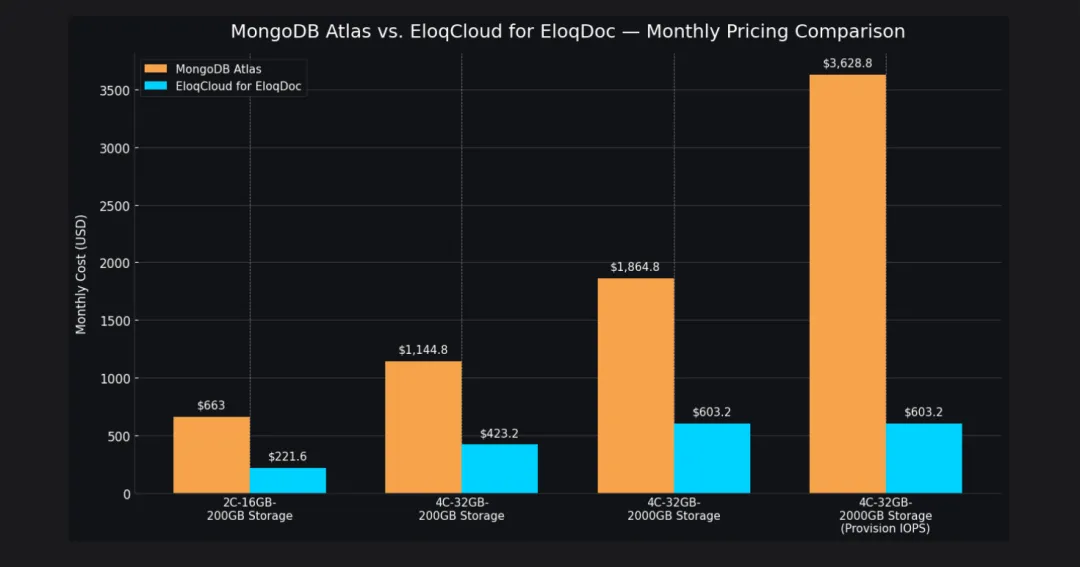The width and height of the screenshot is (1080, 567).
Task: Click the tallest orange bar labeled $3,628.8
Action: point(847,283)
